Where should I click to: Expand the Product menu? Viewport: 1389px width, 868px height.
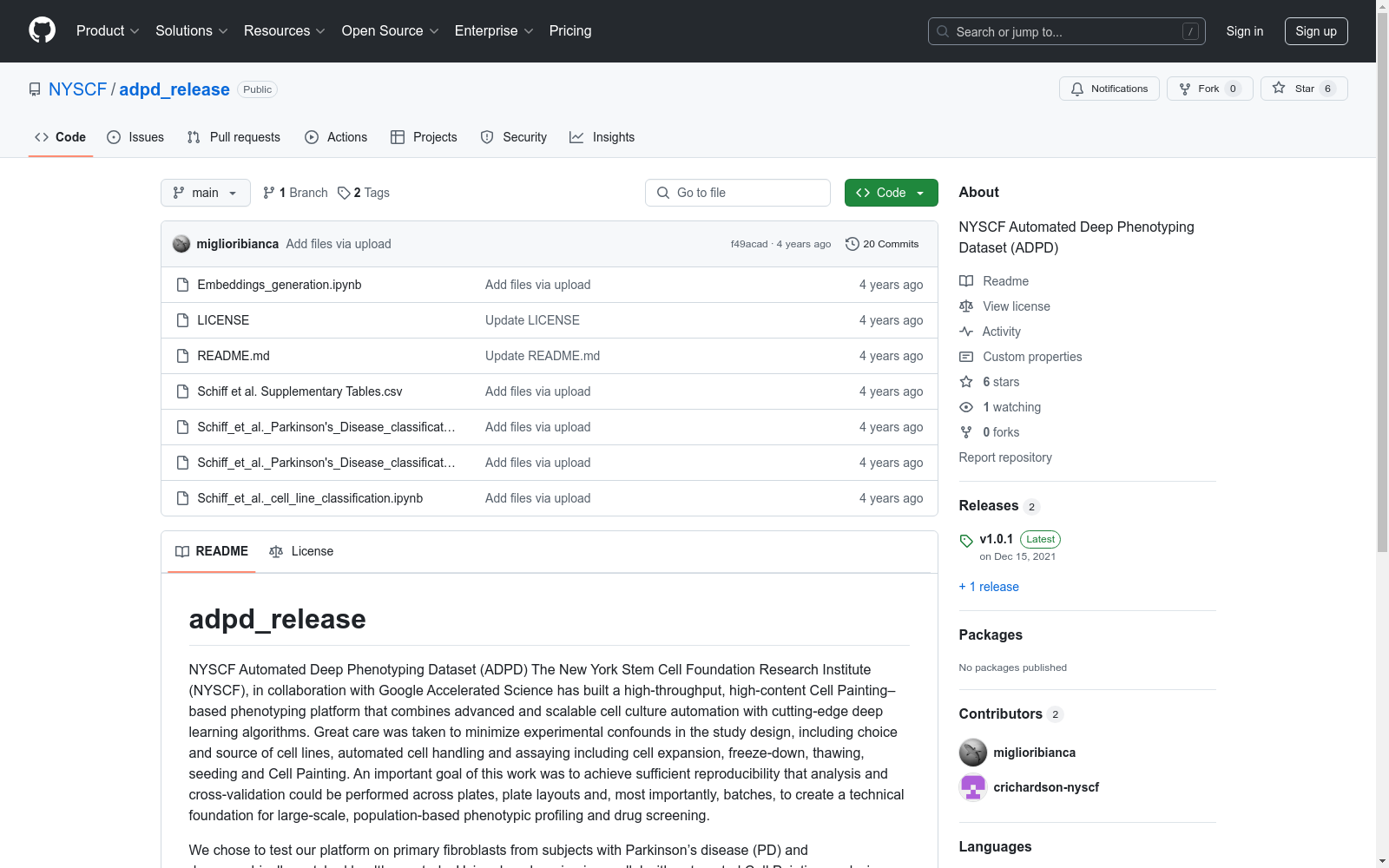[x=108, y=31]
